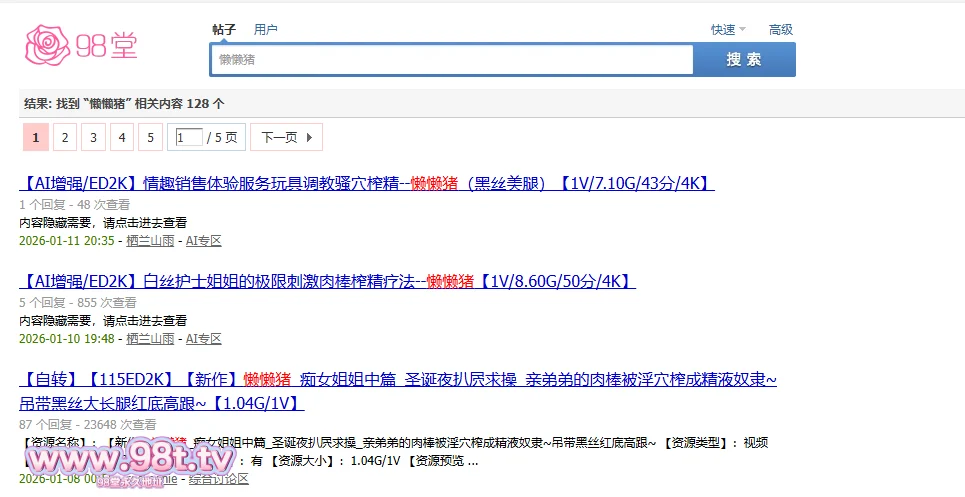Click 下一页 to load next page
965x497 pixels.
click(x=286, y=137)
